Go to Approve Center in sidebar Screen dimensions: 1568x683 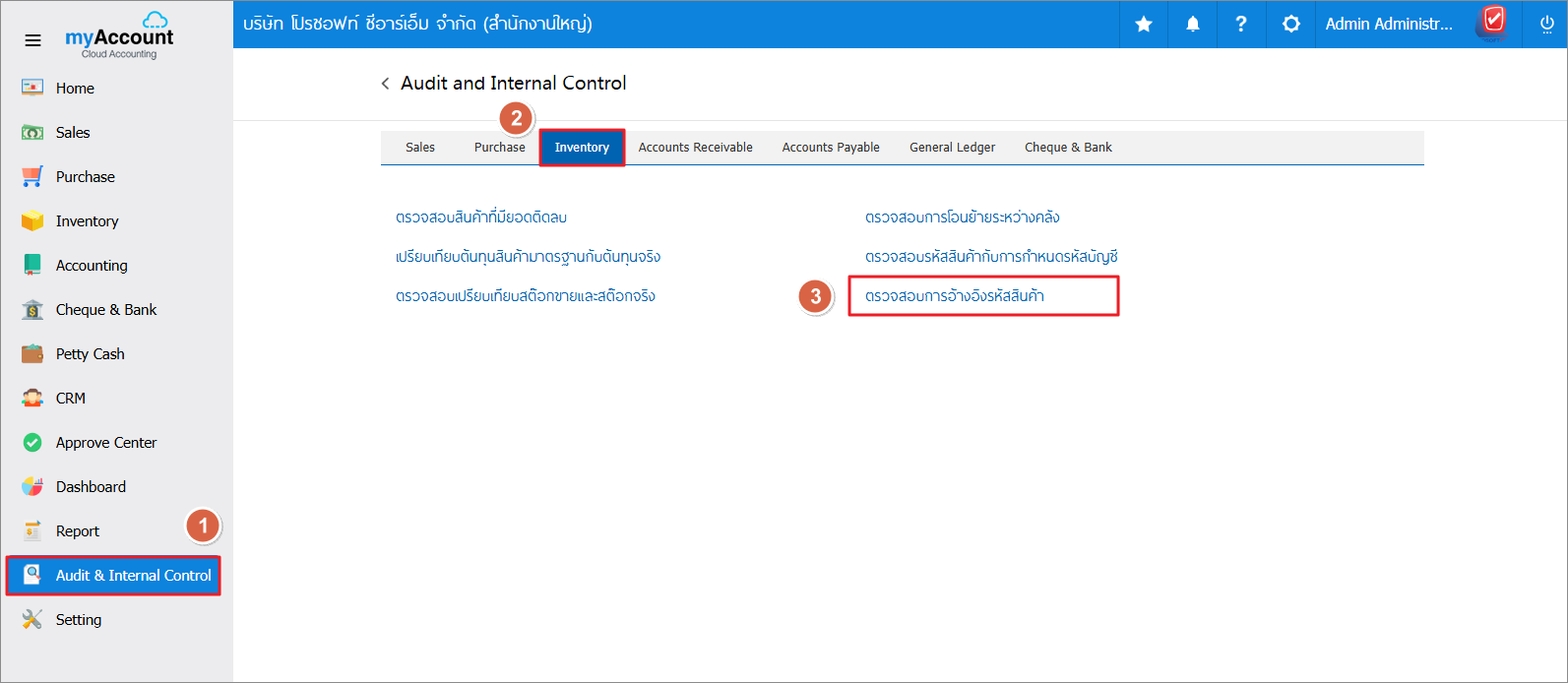pyautogui.click(x=105, y=443)
